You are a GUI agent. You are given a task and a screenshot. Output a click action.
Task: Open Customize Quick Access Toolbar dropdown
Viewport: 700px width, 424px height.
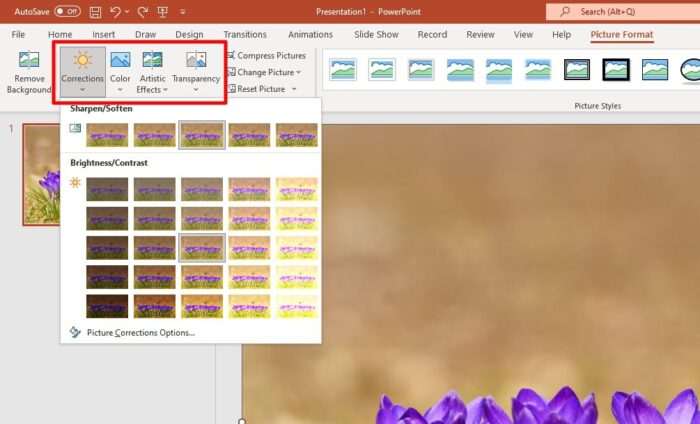click(183, 12)
